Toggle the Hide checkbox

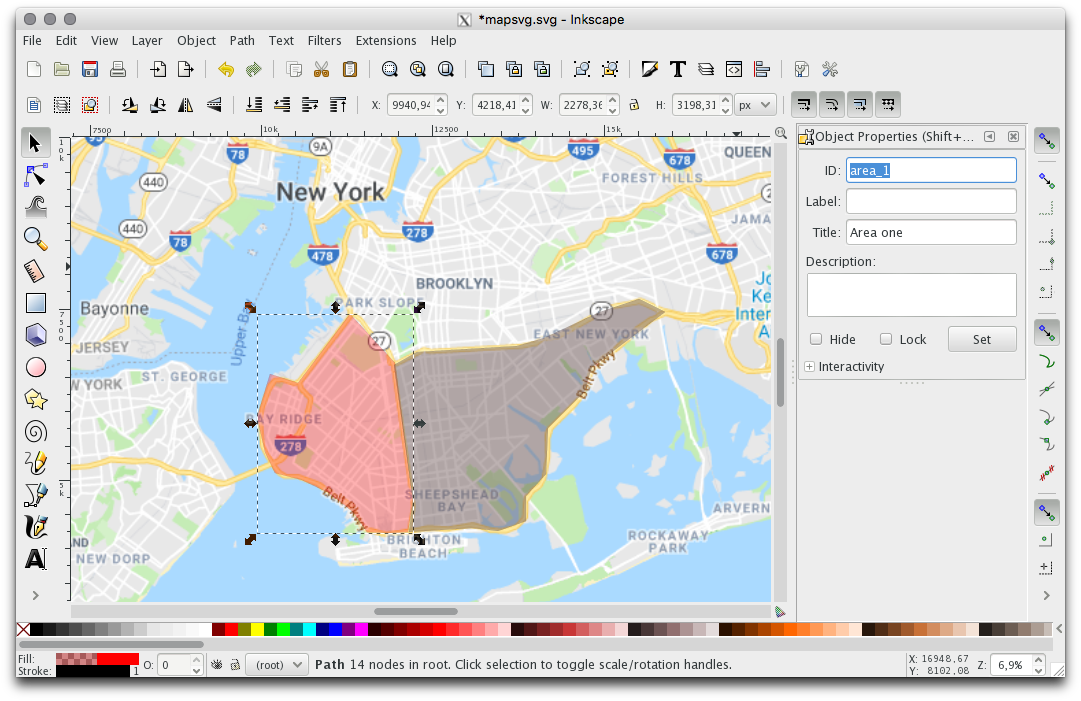tap(816, 339)
